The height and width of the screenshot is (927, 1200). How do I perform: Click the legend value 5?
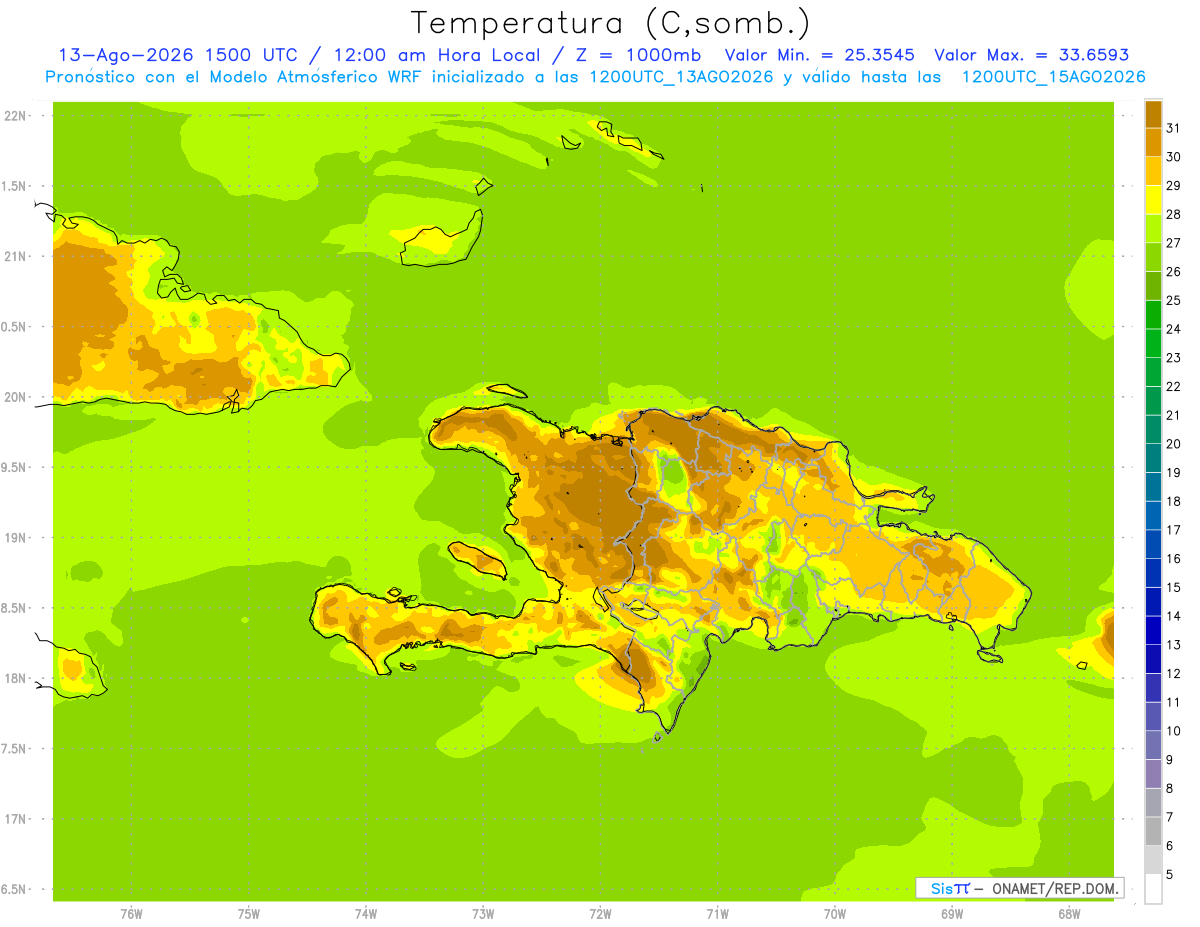[x=1170, y=874]
